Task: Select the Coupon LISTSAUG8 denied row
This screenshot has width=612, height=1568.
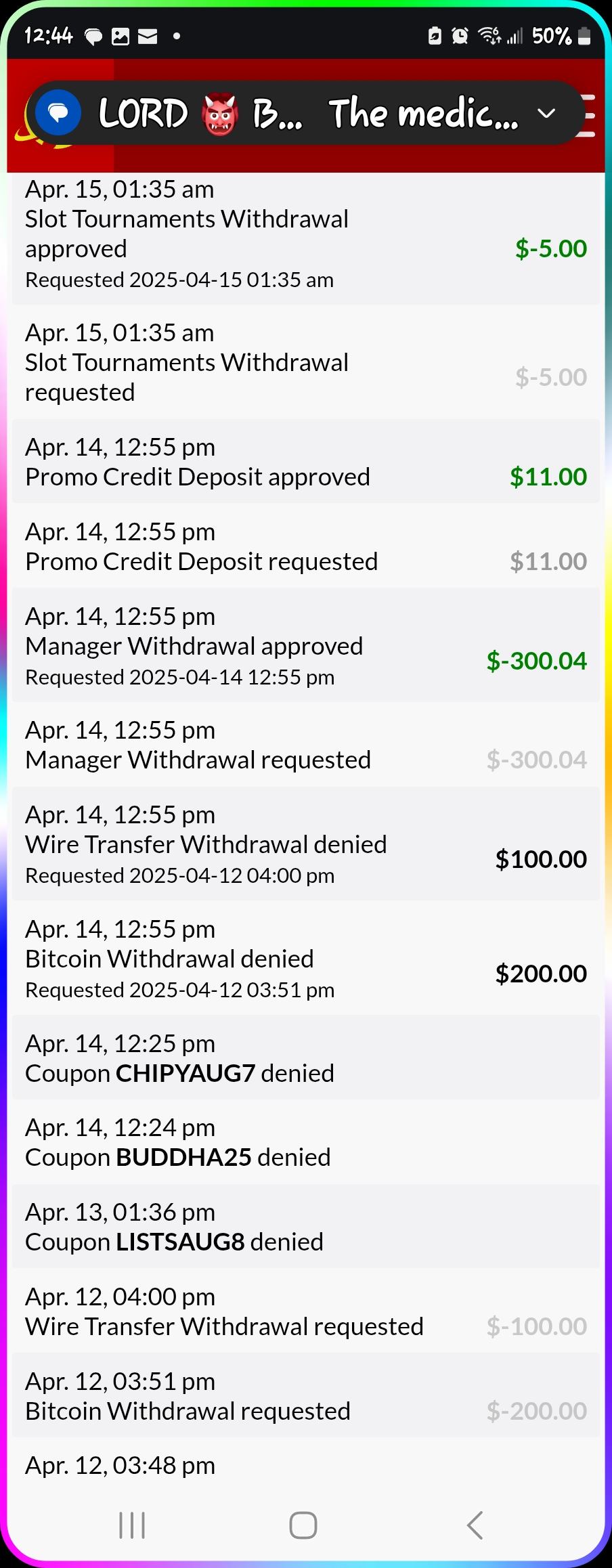Action: point(305,1227)
